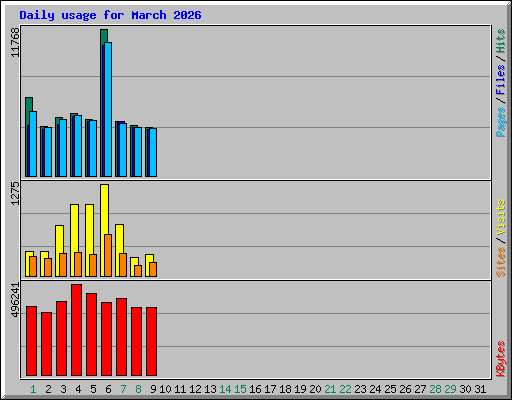512x400 pixels.
Task: Click the 496241 bottom axis value
Action: coord(15,300)
